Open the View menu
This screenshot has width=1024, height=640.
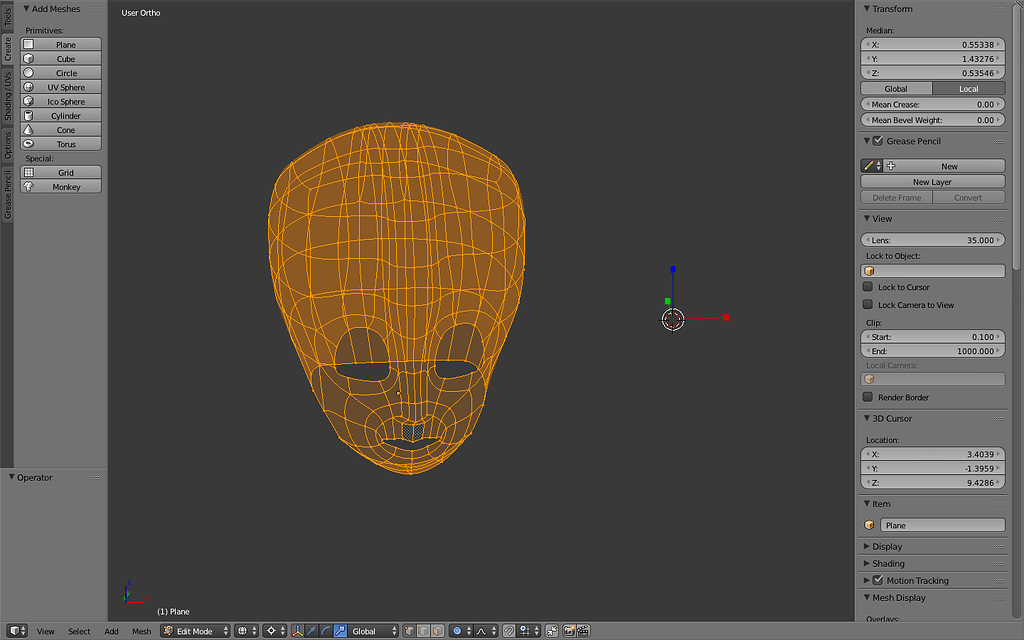pos(46,632)
